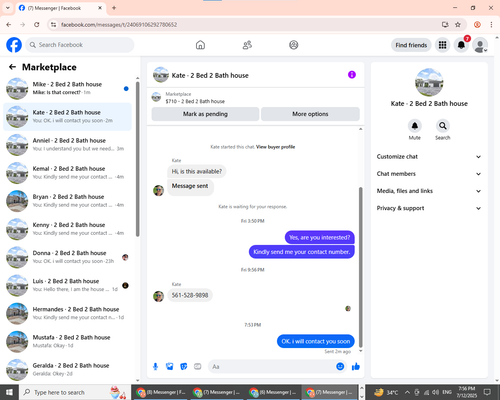
Task: Open Geralda's 2 Bed 2 Bath conversation
Action: click(x=67, y=370)
